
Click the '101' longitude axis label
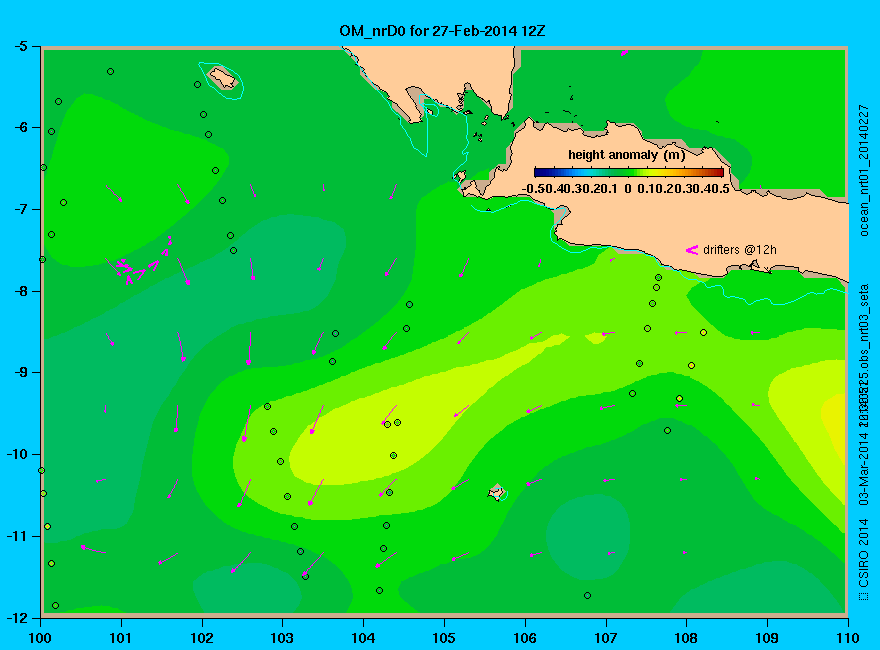pos(121,638)
